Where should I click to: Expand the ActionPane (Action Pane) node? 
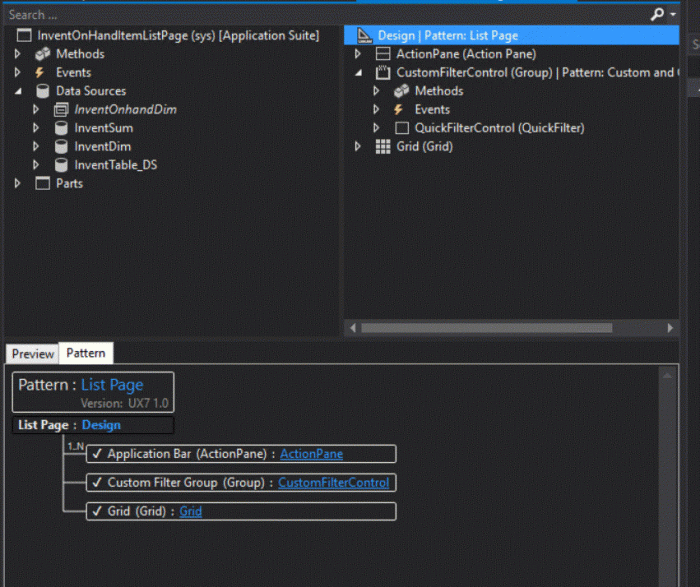(358, 54)
